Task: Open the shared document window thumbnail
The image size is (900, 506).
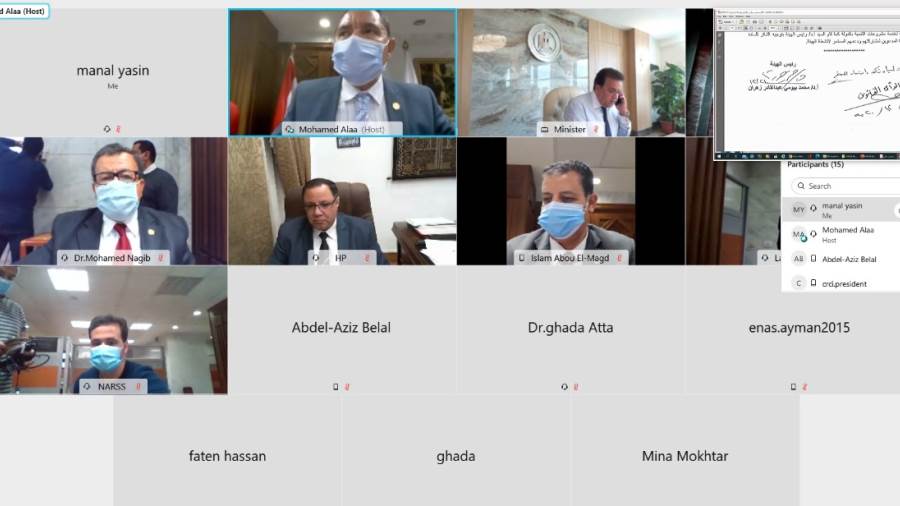Action: (806, 84)
